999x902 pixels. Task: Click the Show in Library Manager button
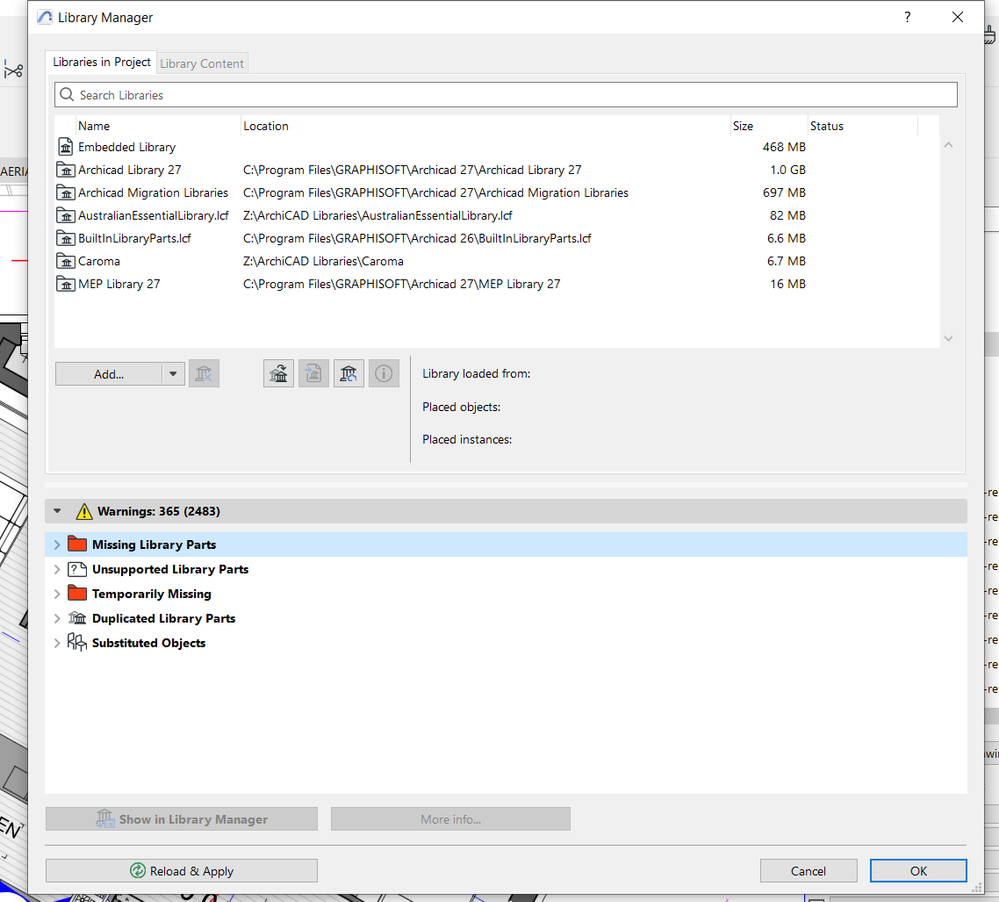[x=182, y=819]
